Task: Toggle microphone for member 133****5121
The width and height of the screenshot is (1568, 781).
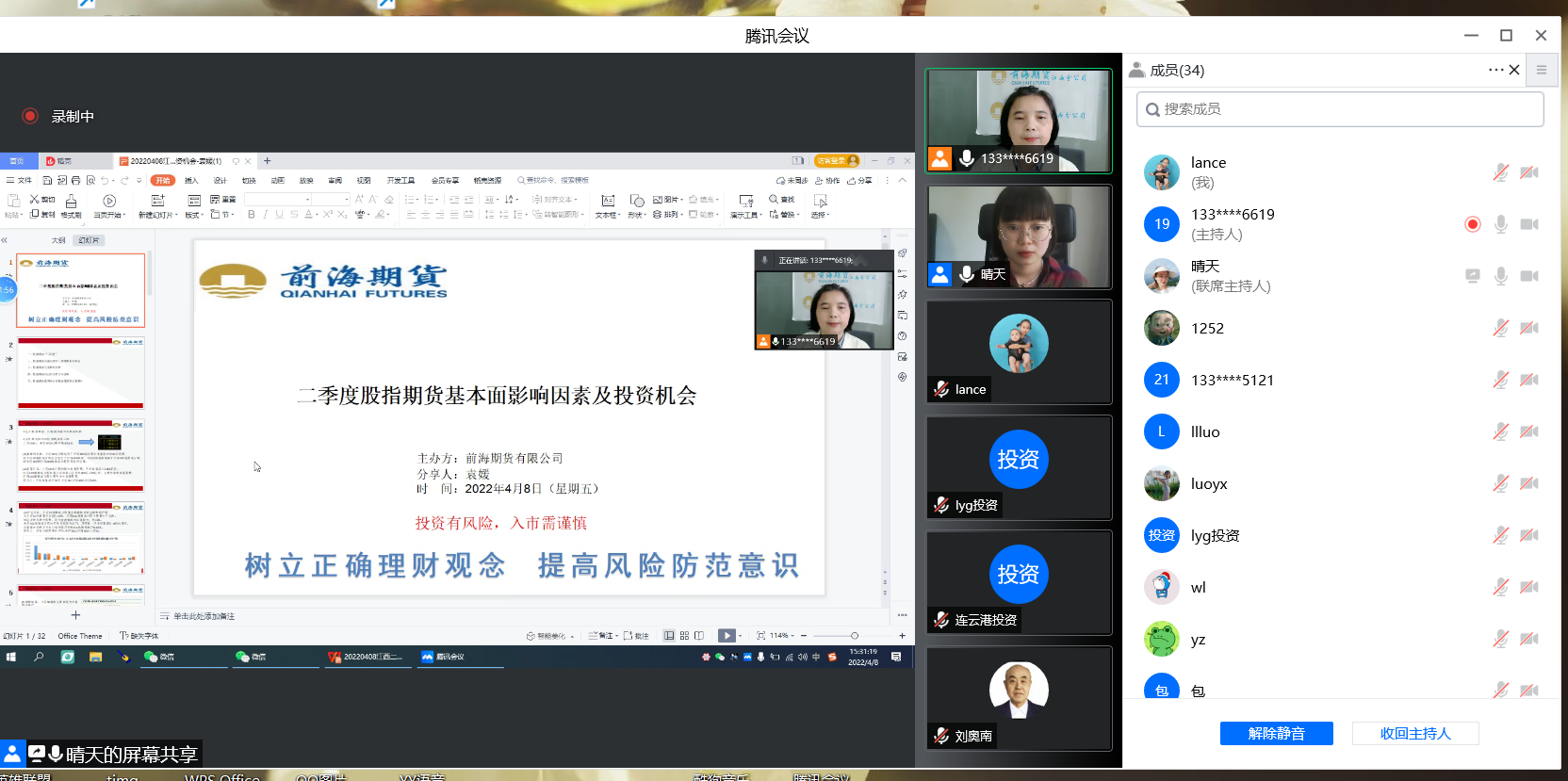Action: (x=1501, y=380)
